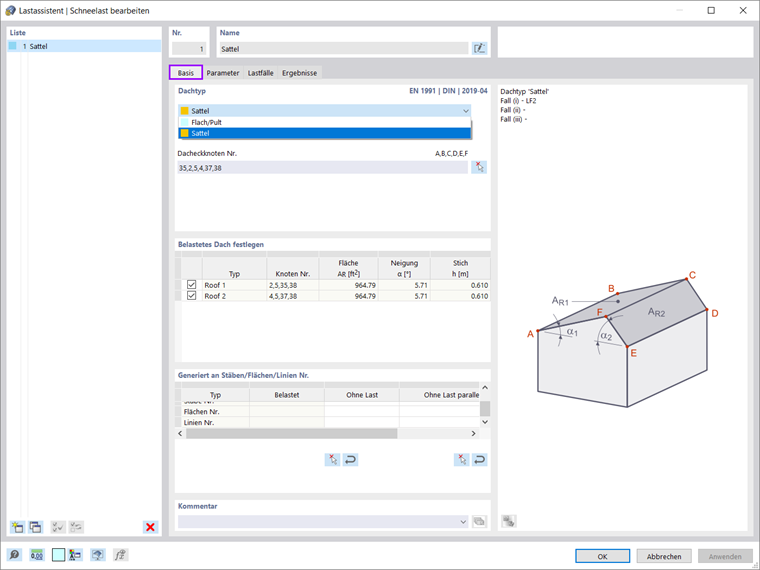
Task: Click the Knoten Nr. cell '4,5,37,38'
Action: (x=293, y=296)
